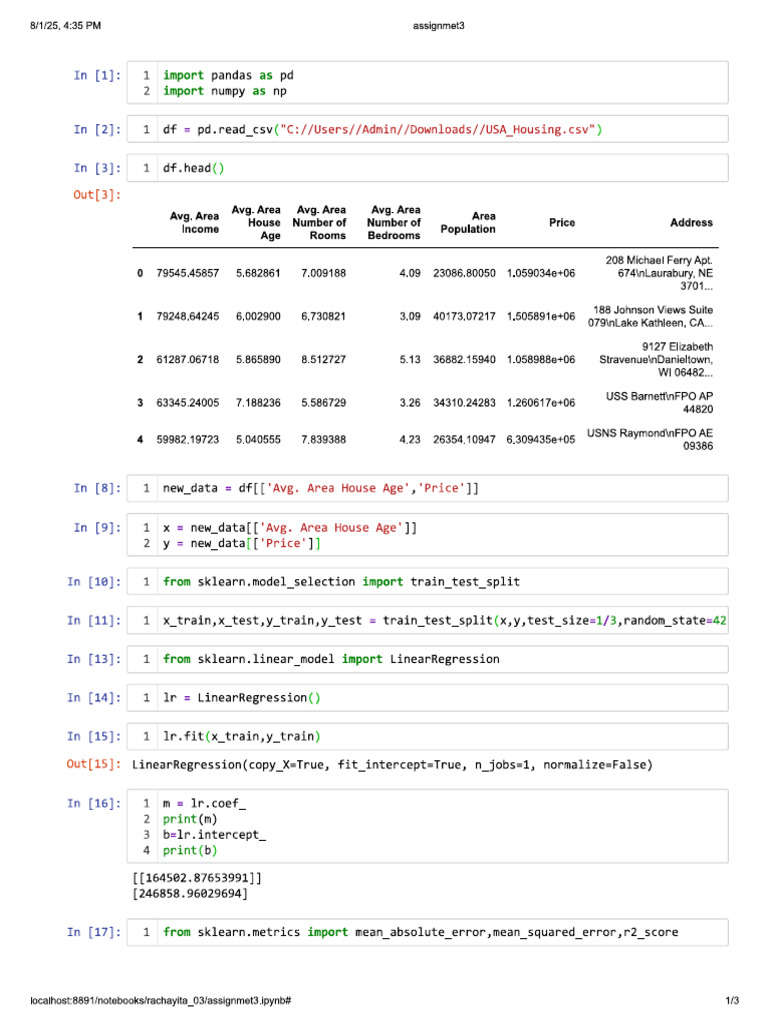
Task: Click the house age value 5.682861
Action: [259, 273]
